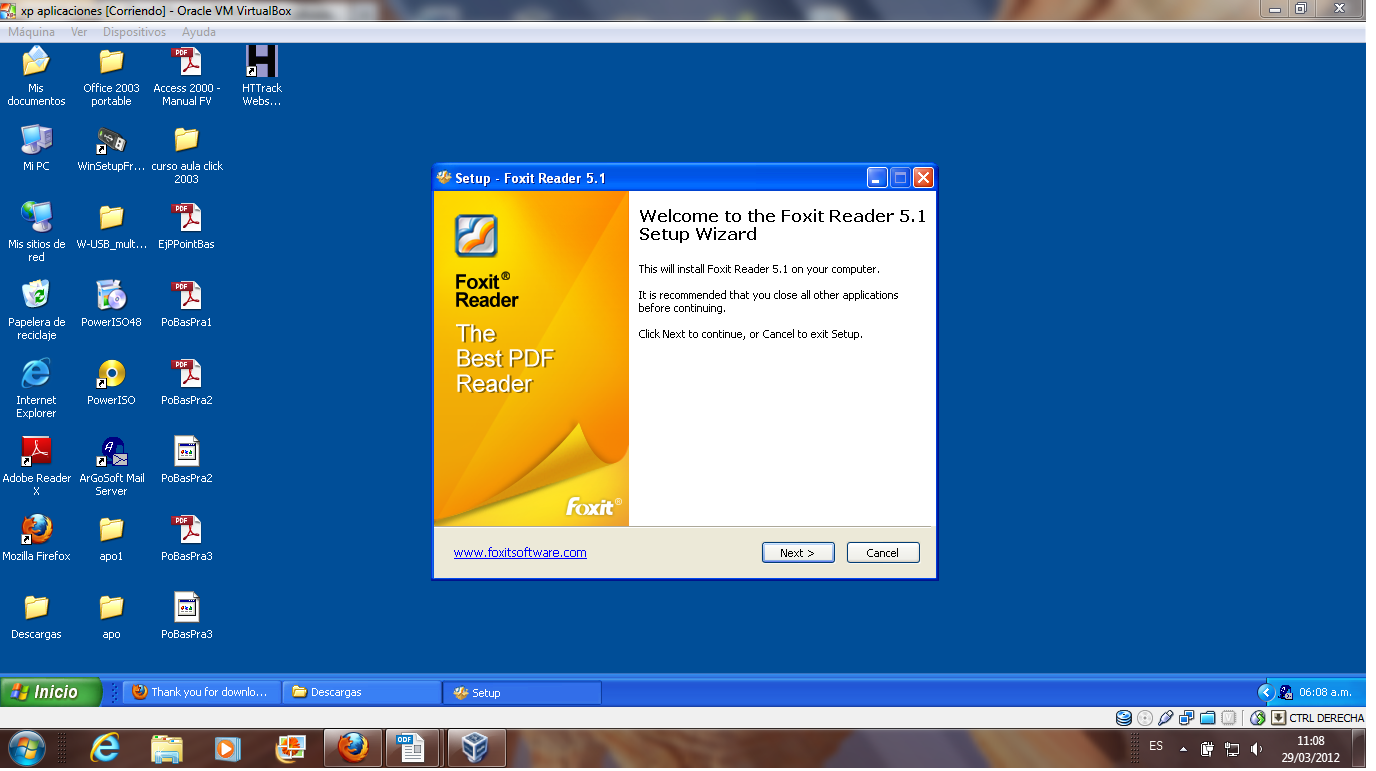The image size is (1376, 771).
Task: Select the WinSetupFr... shortcut icon
Action: click(111, 148)
